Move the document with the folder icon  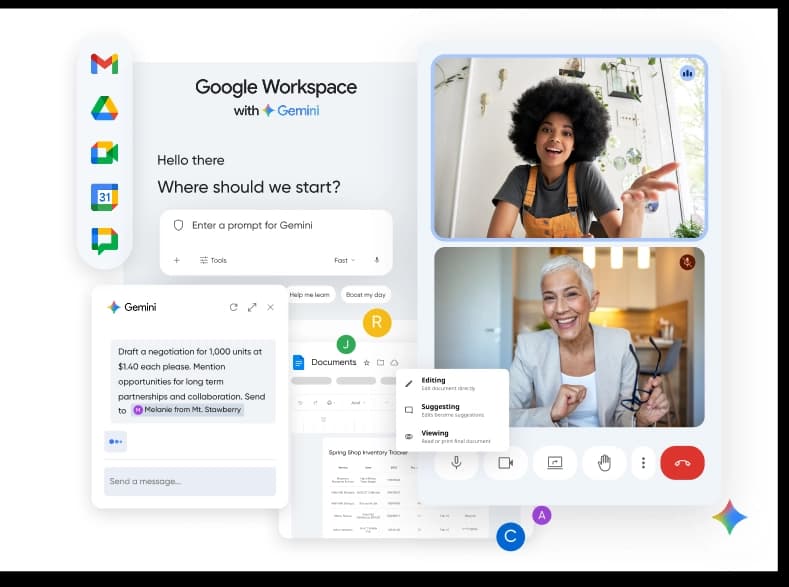(x=380, y=362)
